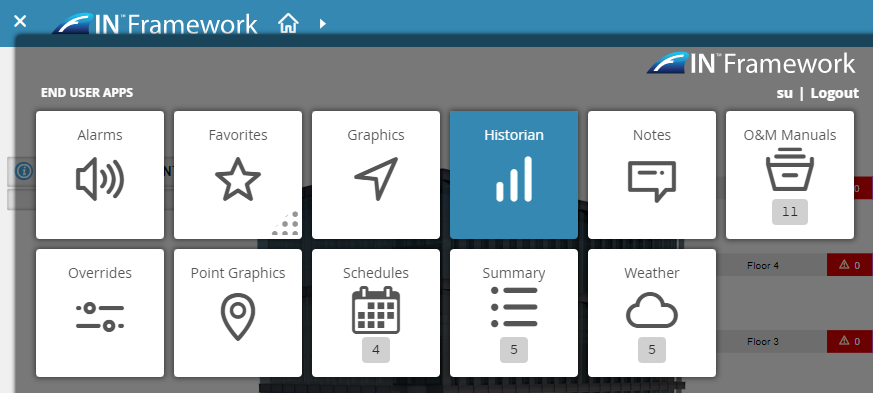Open the Overrides sliders tile

(100, 313)
